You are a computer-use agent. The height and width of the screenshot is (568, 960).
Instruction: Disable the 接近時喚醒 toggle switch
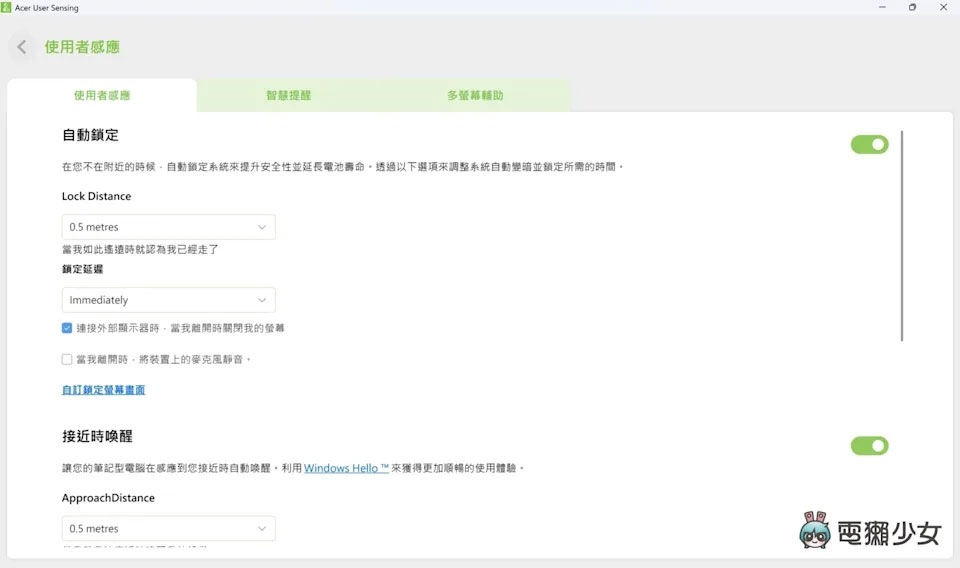coord(869,446)
